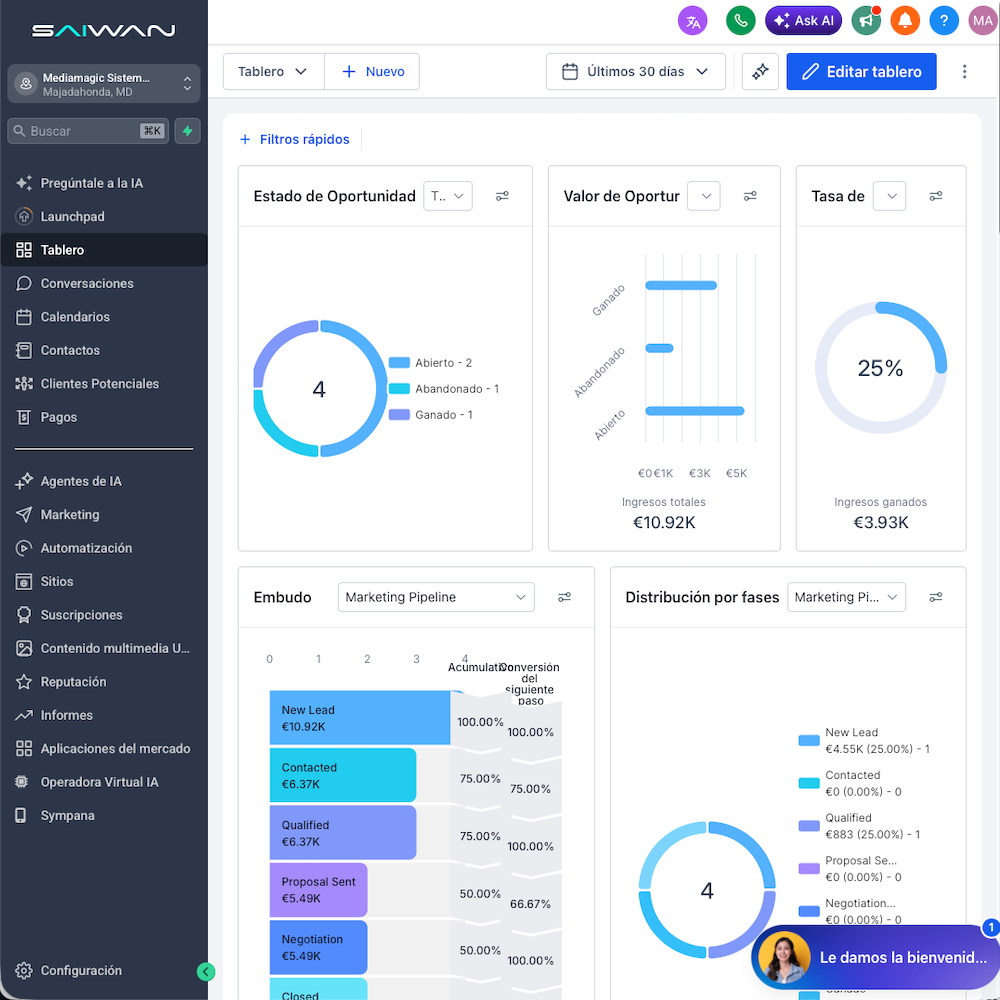The image size is (1000, 1000).
Task: Open the language translation icon
Action: [692, 21]
